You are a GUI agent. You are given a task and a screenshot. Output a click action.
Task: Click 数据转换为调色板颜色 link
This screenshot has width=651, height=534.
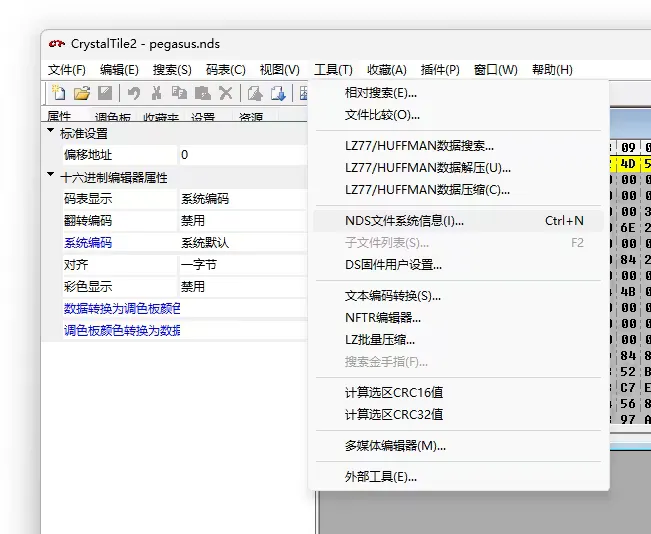[x=122, y=308]
